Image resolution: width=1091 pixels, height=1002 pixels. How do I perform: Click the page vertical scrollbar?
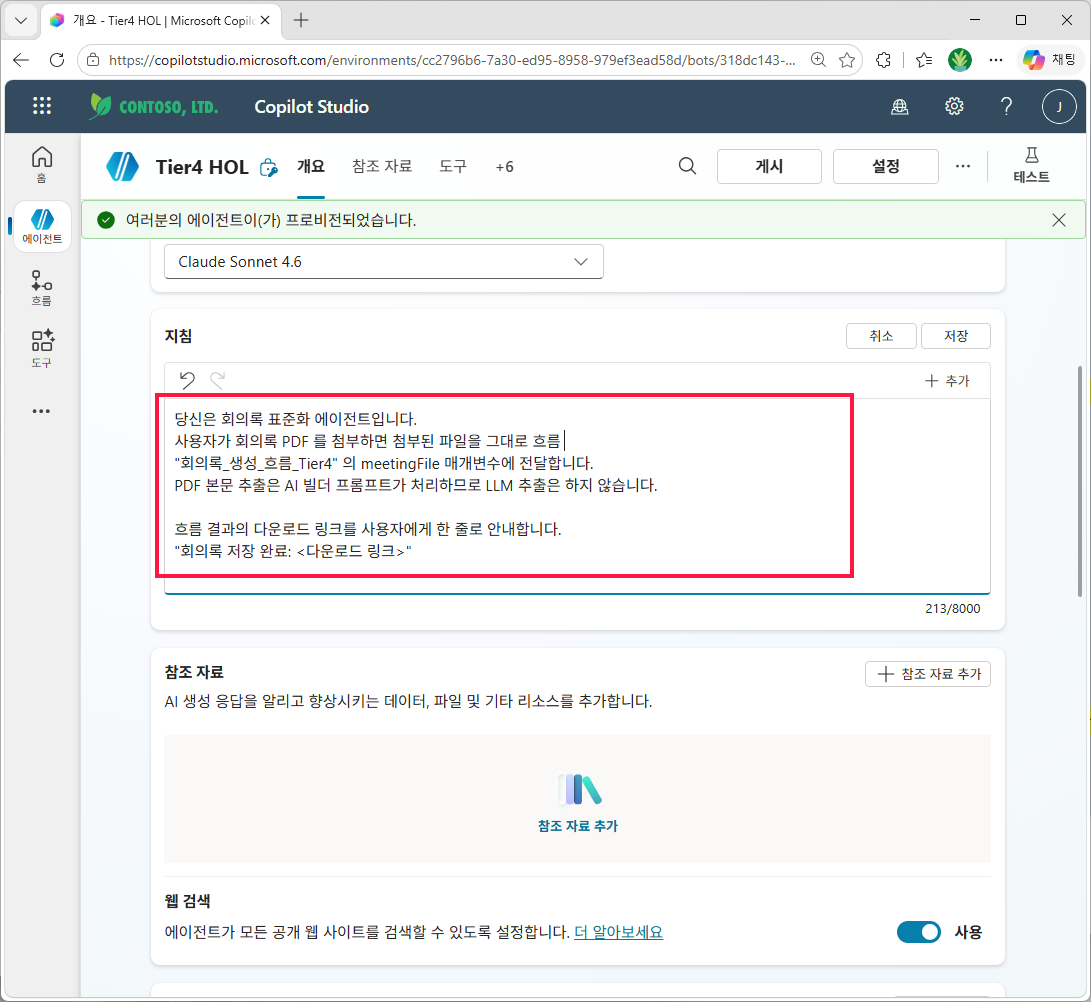pyautogui.click(x=1079, y=482)
